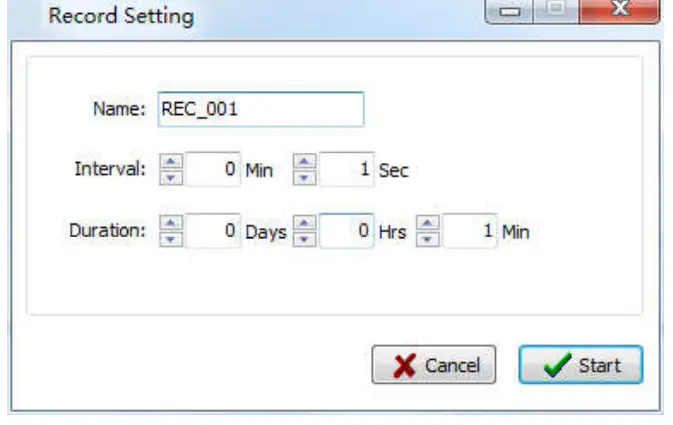Lower the Duration Hrs value by one
Viewport: 673px width, 425px height.
(x=304, y=237)
